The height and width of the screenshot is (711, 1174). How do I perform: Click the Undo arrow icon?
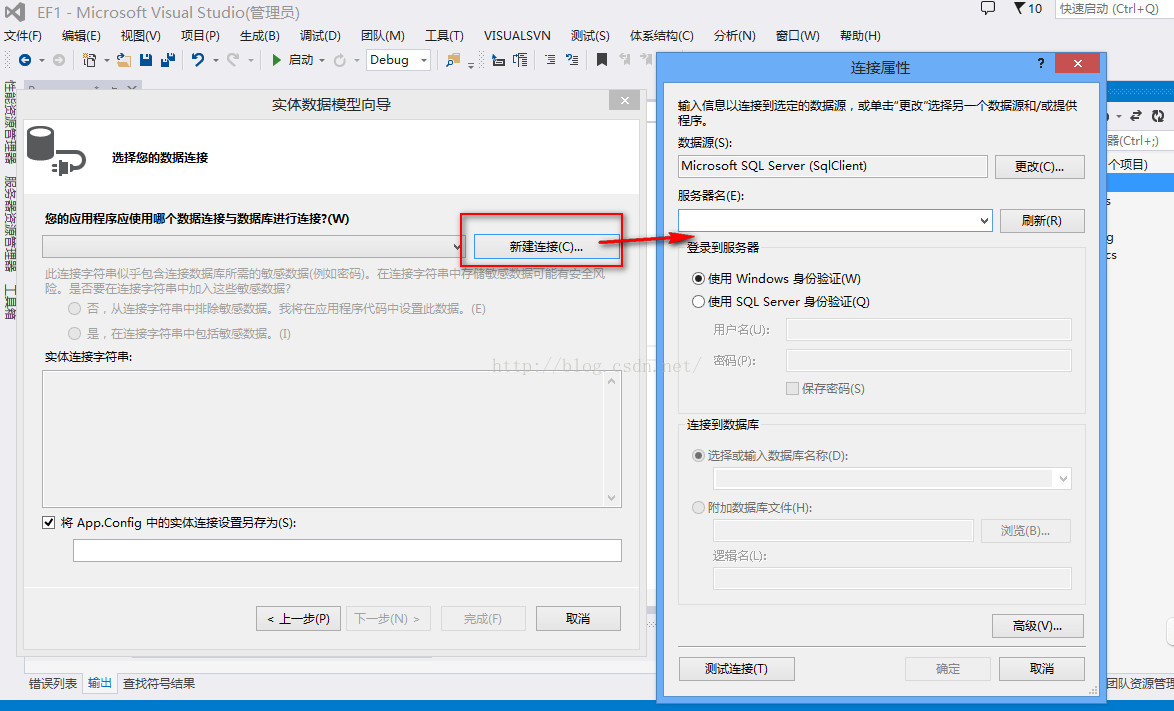coord(198,60)
